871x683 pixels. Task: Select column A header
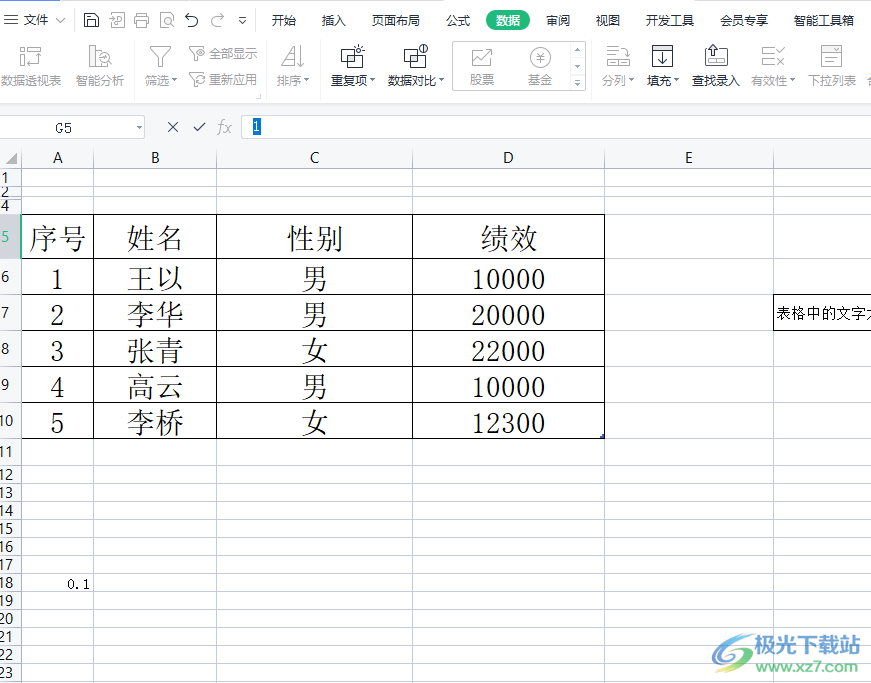click(58, 158)
